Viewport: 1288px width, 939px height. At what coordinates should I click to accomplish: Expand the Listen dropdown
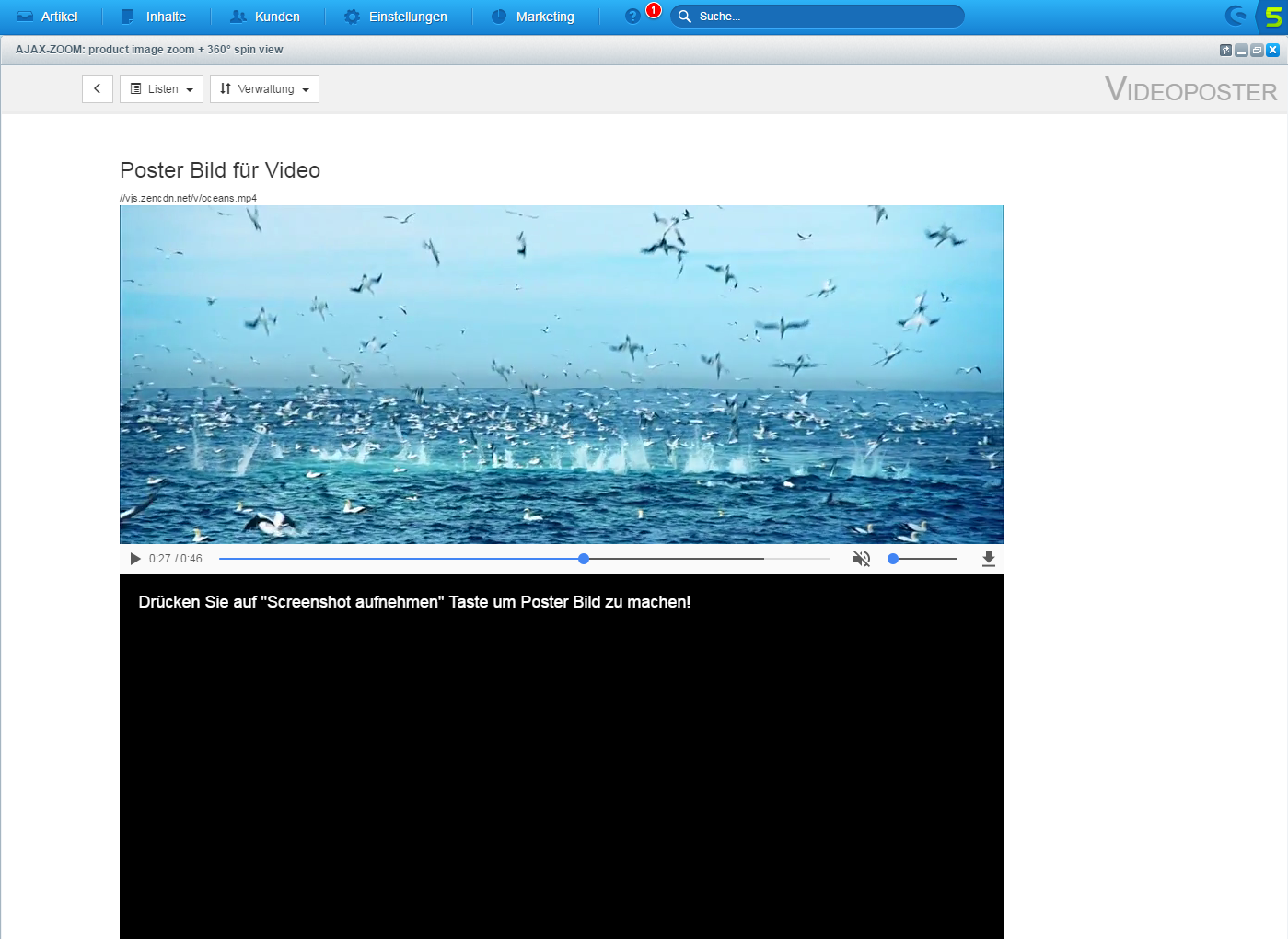pyautogui.click(x=161, y=89)
